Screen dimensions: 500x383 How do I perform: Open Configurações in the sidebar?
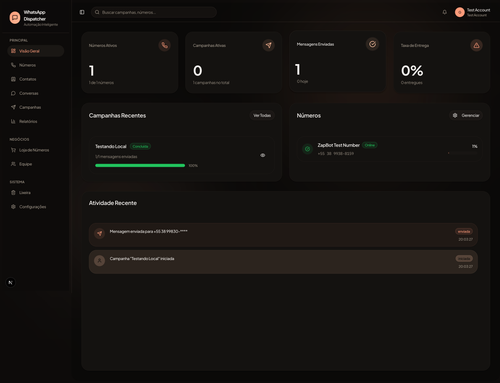tap(36, 207)
